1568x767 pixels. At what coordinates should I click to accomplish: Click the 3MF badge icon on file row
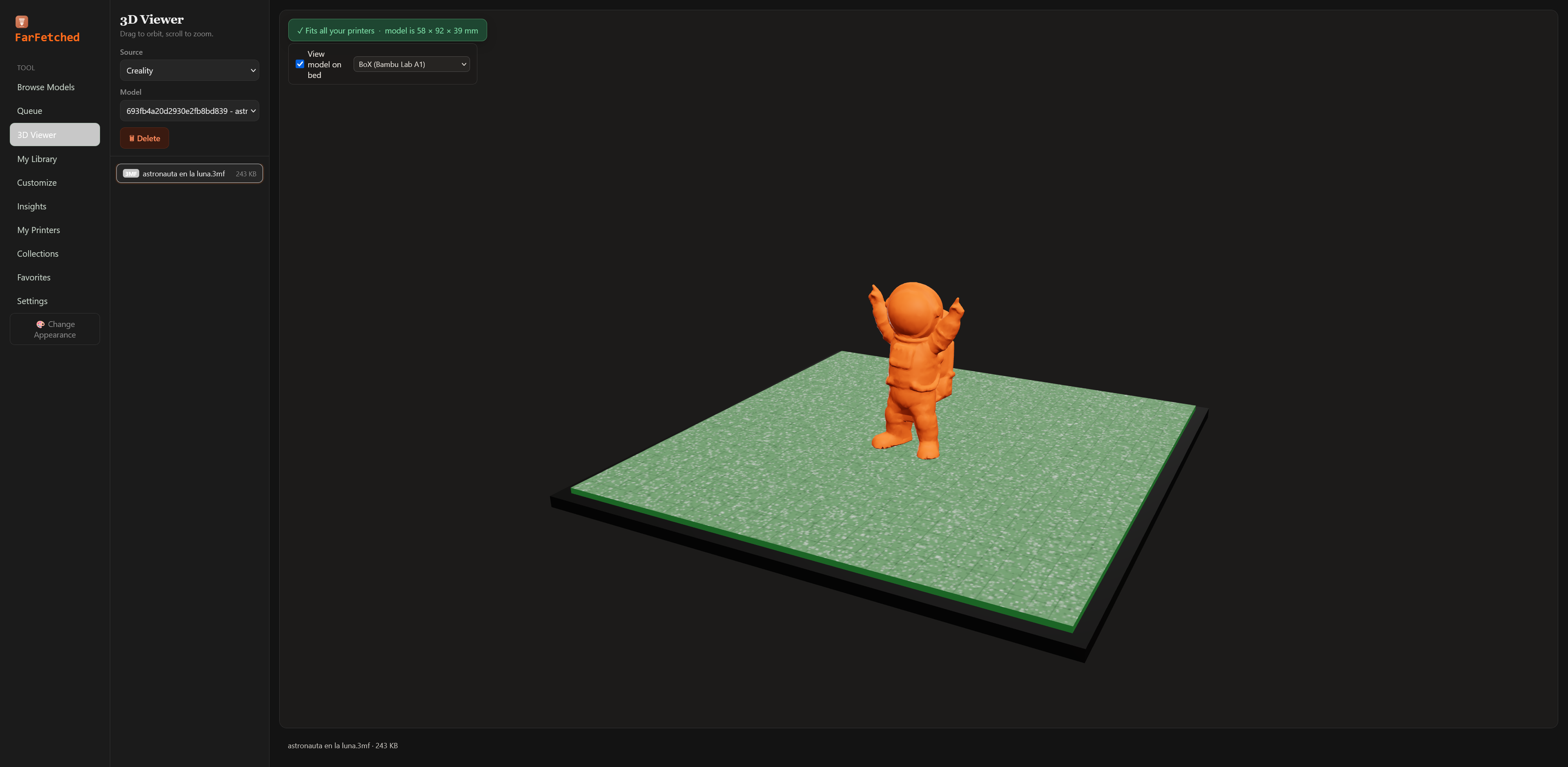pyautogui.click(x=131, y=173)
